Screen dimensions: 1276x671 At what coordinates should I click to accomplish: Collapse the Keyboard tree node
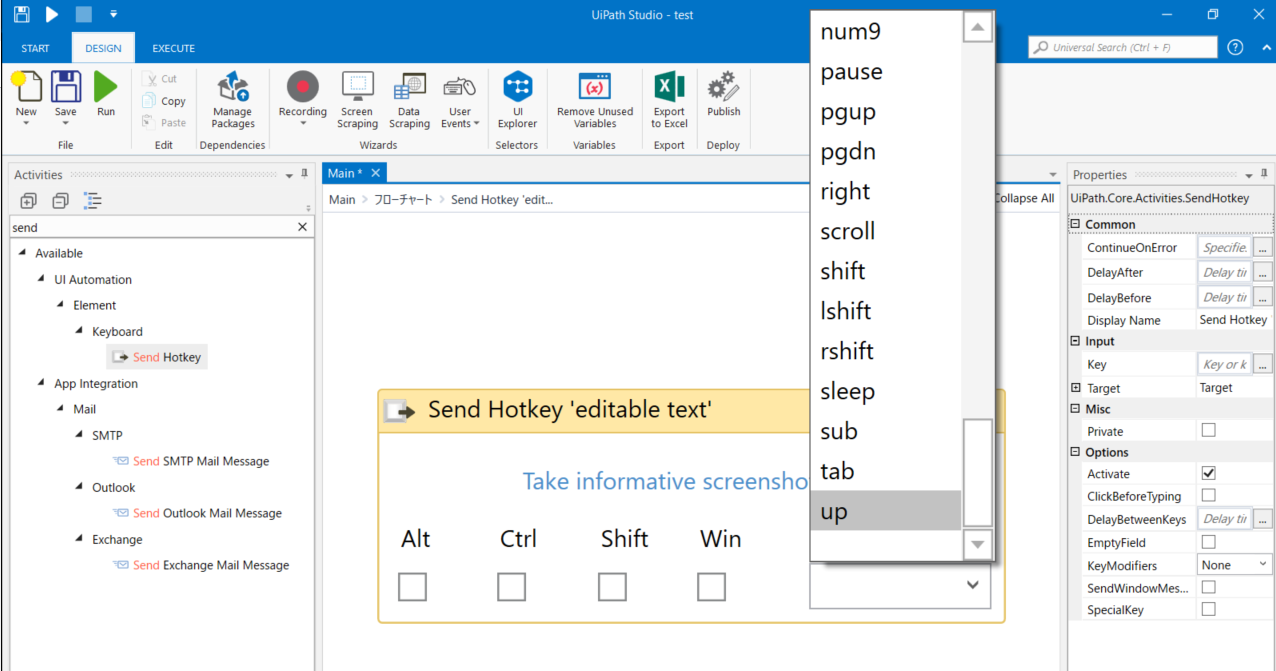coord(80,331)
